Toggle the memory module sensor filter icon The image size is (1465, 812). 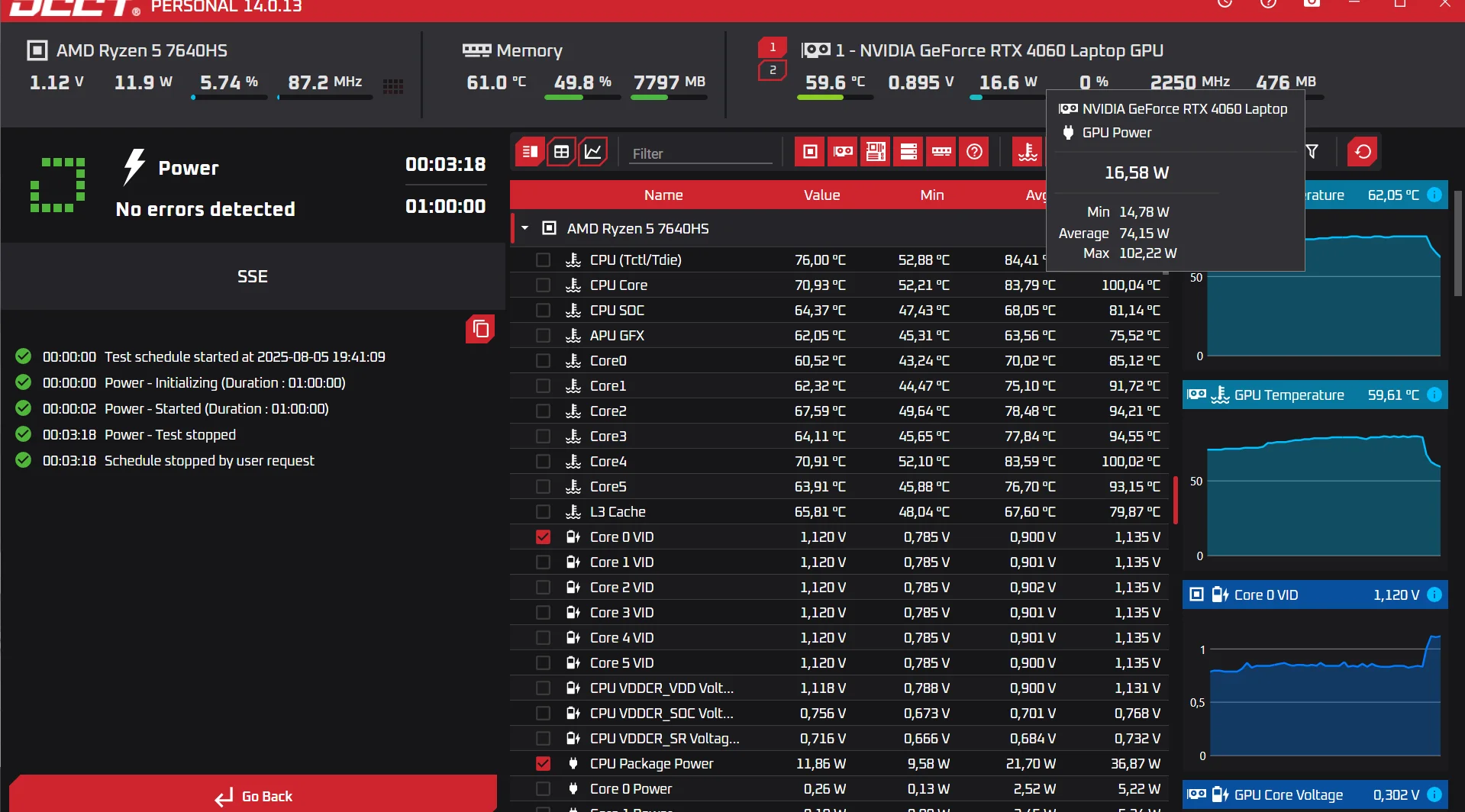click(941, 152)
